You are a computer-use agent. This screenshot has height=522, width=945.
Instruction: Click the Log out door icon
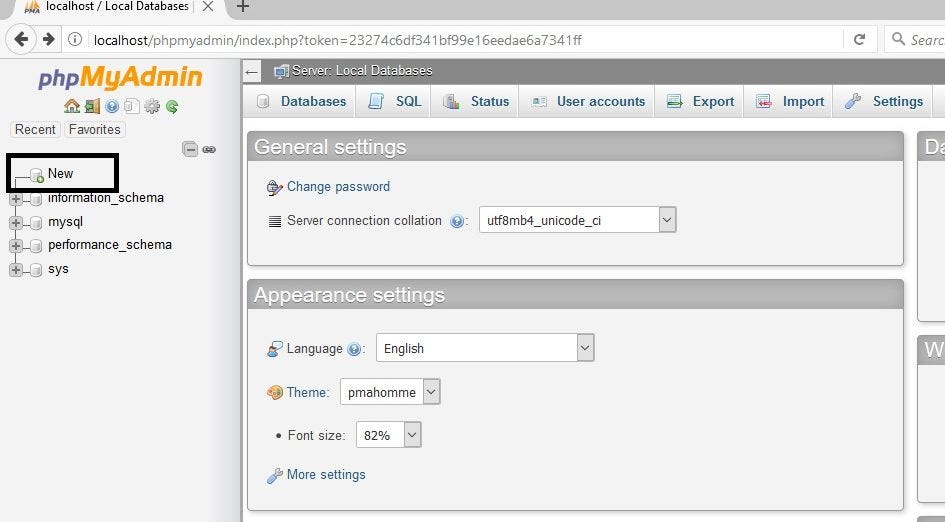92,107
